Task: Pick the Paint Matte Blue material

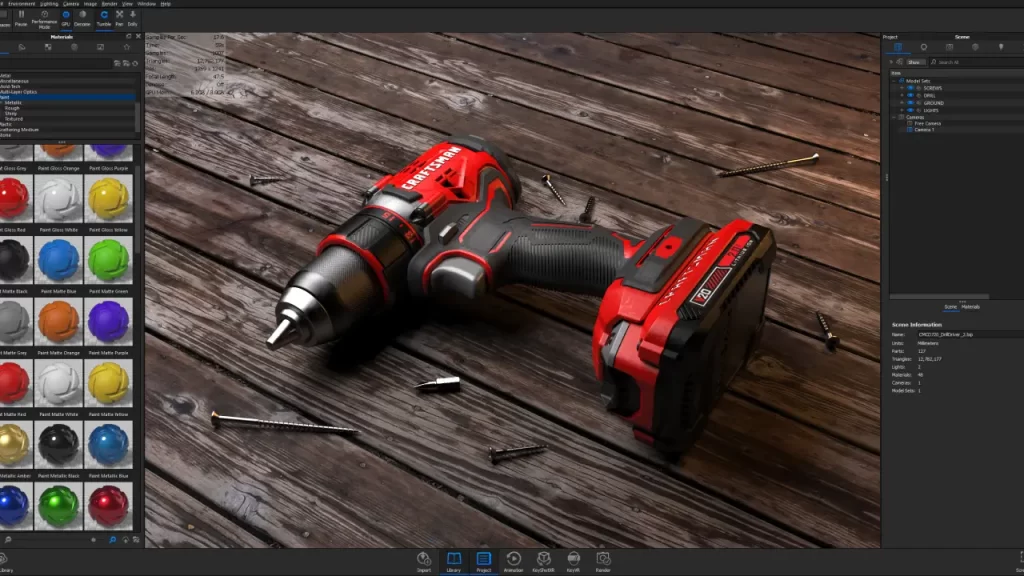Action: (59, 261)
